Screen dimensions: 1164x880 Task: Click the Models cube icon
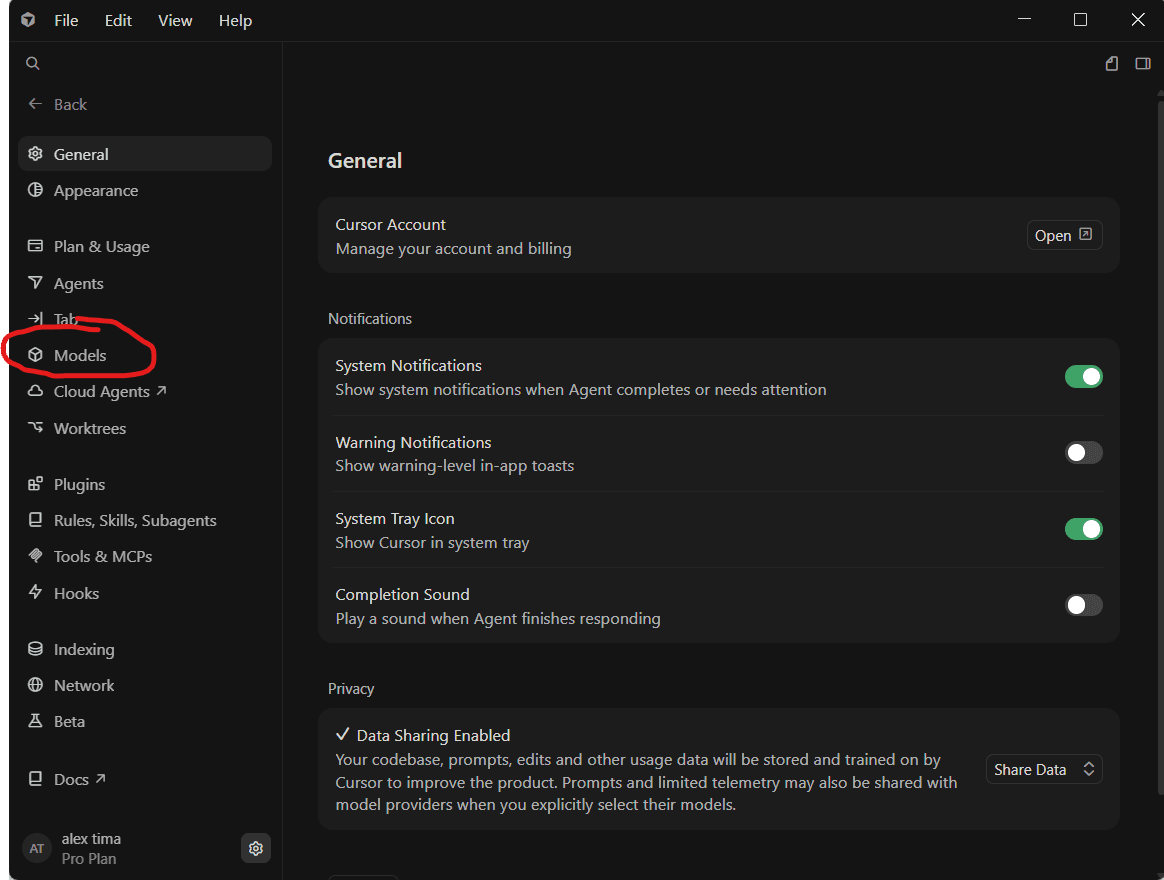(x=35, y=355)
